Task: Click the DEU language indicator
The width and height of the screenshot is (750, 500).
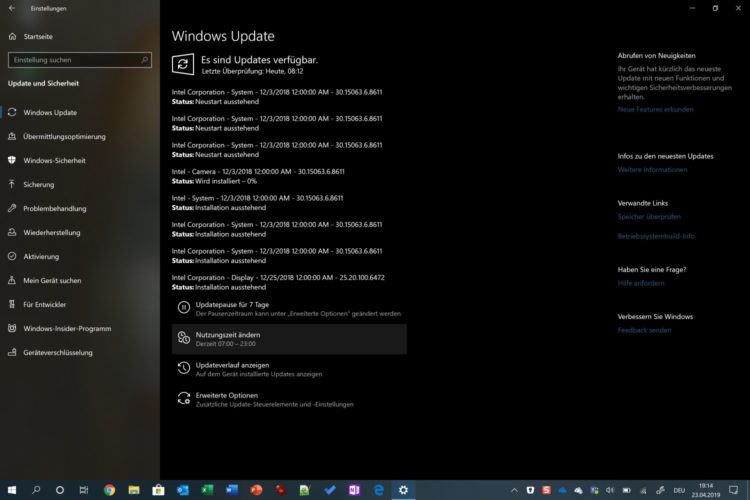Action: tap(679, 490)
